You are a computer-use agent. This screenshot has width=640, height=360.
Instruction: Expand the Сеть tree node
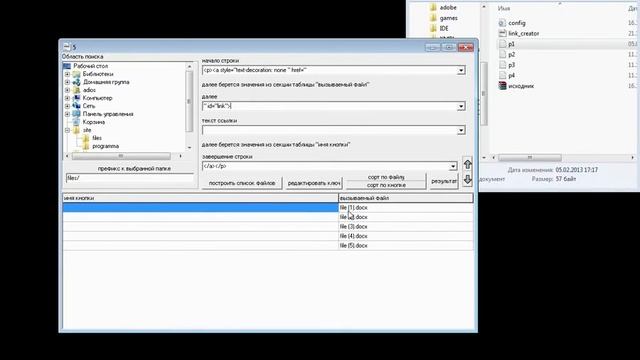tap(67, 106)
